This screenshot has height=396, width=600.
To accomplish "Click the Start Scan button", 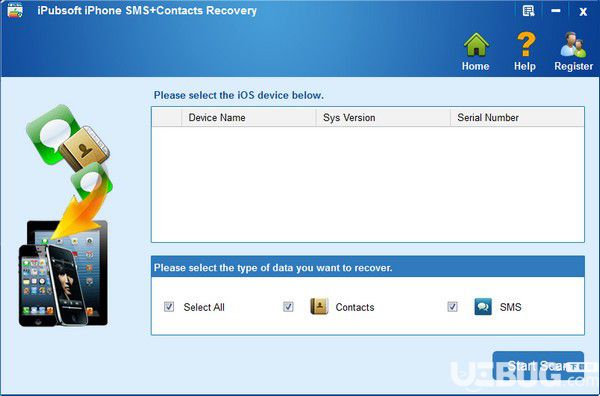I will click(538, 366).
